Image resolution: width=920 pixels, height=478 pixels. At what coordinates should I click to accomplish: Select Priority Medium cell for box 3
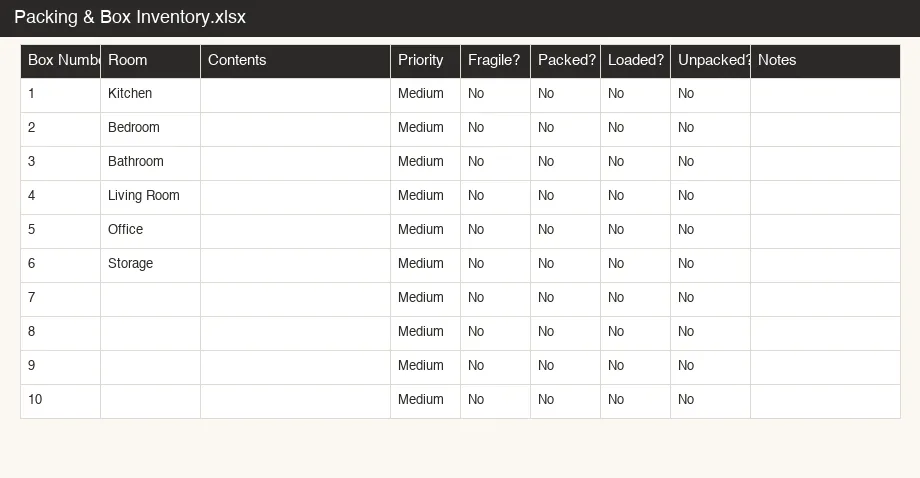(x=425, y=163)
